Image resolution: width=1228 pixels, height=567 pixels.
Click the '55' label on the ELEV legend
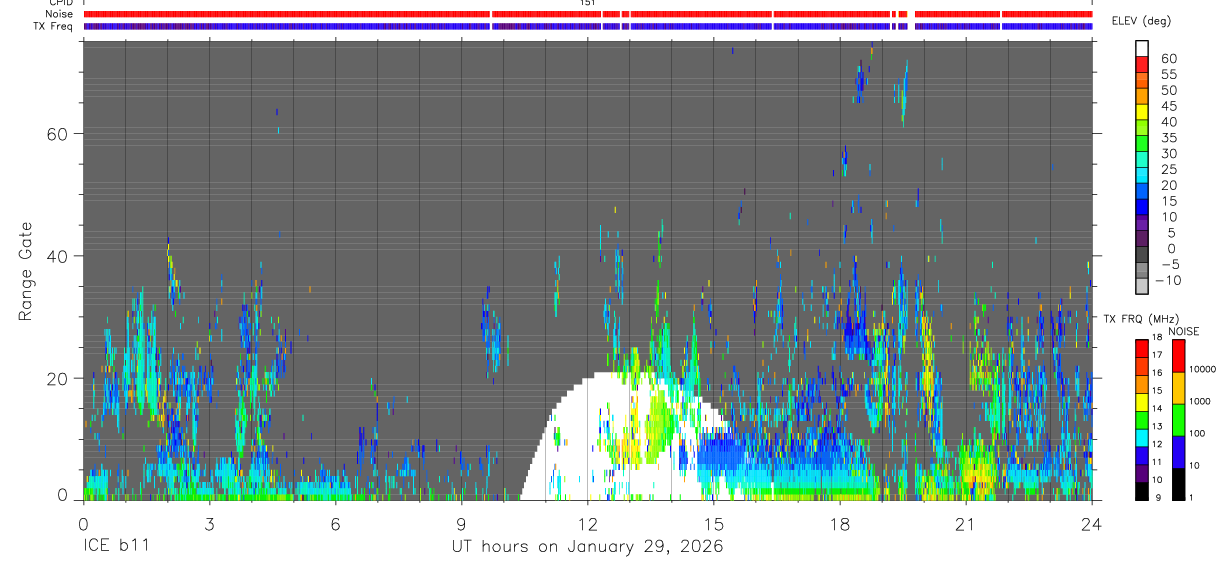click(x=1168, y=75)
